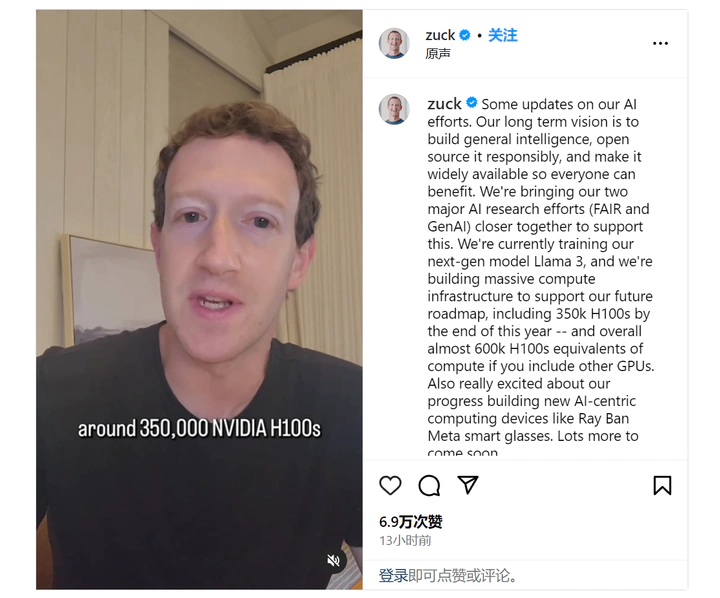Open the 原声 original audio link
This screenshot has height=598, width=720.
pyautogui.click(x=438, y=54)
